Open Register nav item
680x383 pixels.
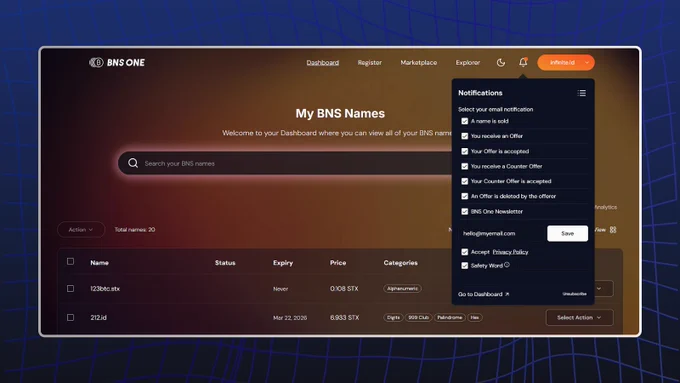pos(369,62)
